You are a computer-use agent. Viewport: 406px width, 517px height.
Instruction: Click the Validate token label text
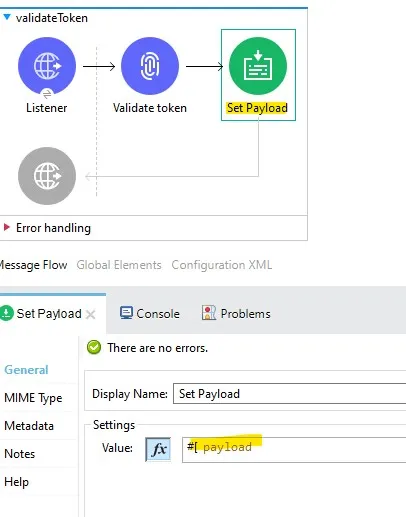[150, 108]
